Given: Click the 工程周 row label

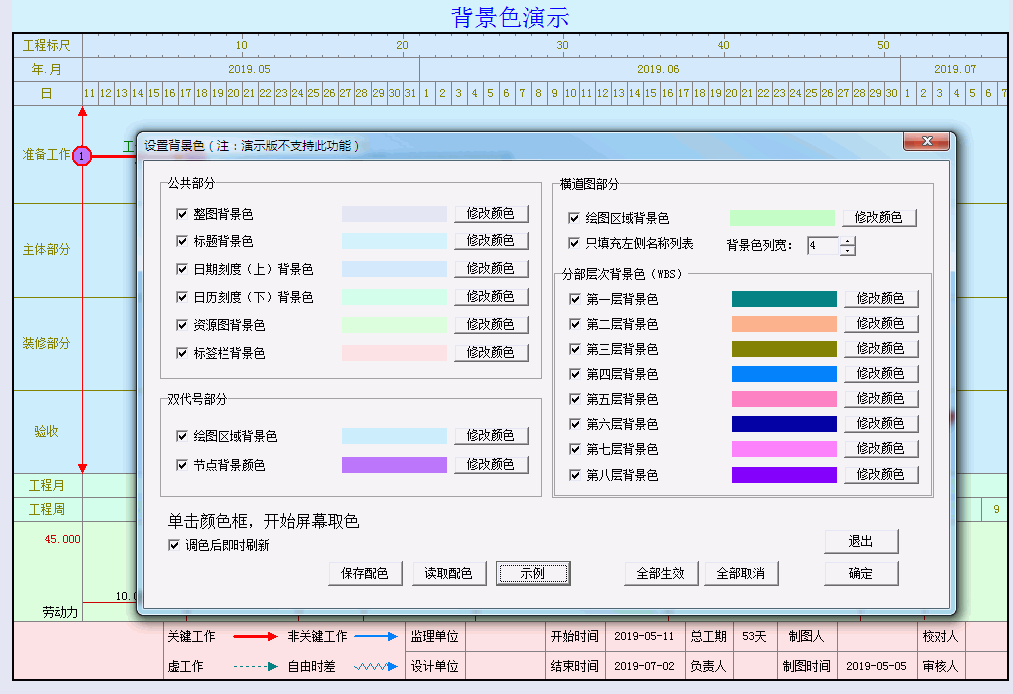Looking at the screenshot, I should coord(47,509).
